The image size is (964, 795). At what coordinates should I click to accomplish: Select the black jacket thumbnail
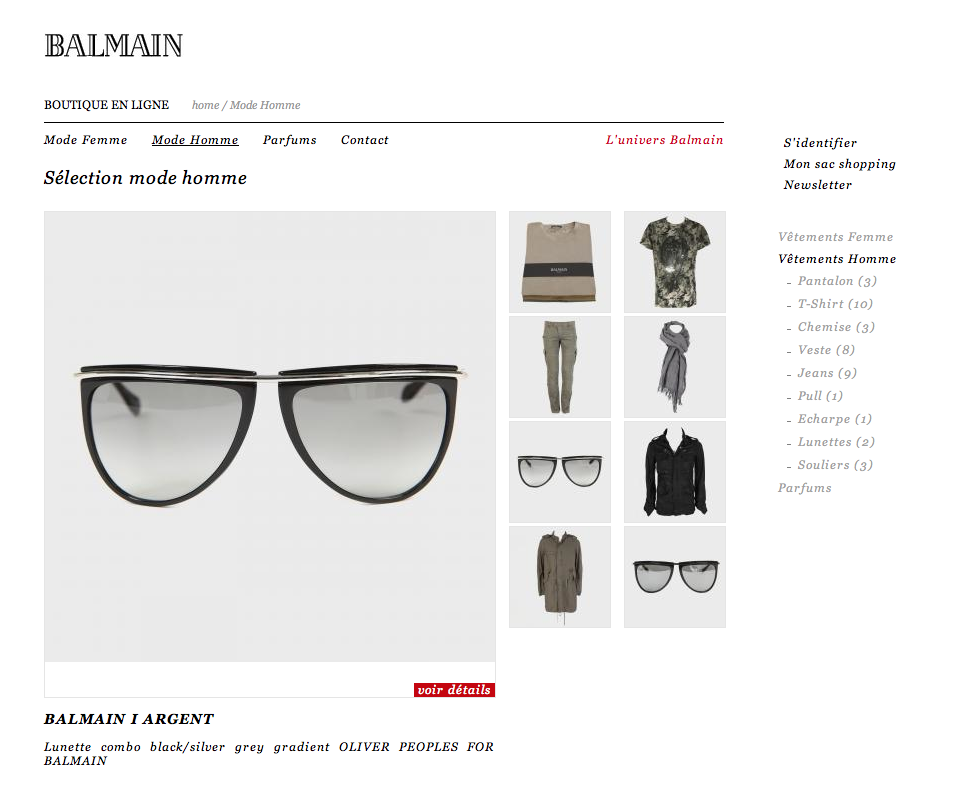pos(675,472)
